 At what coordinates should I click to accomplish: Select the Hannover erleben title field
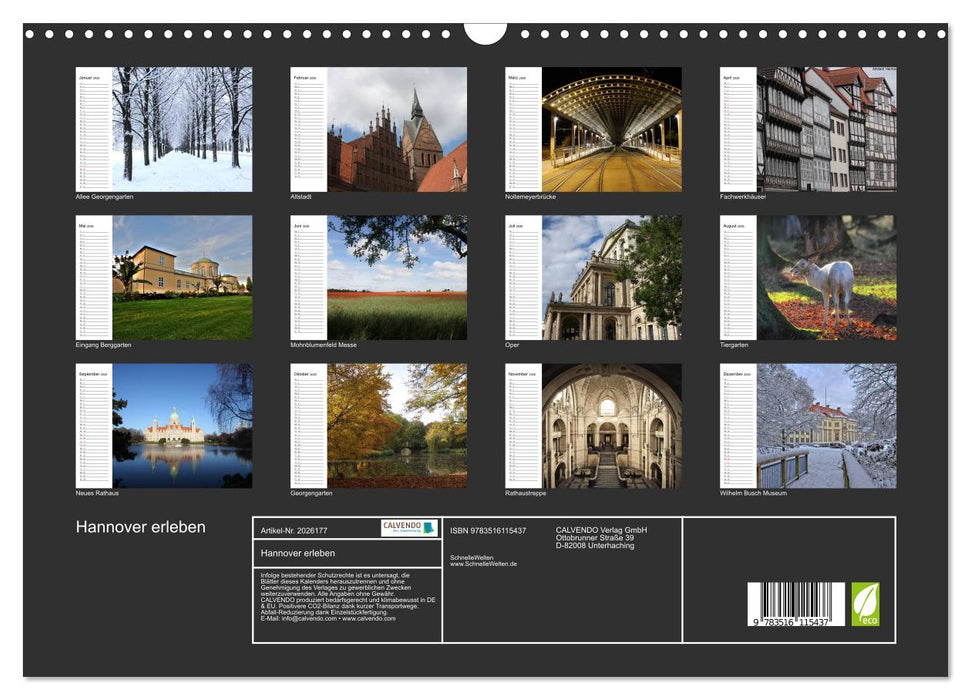tap(300, 551)
